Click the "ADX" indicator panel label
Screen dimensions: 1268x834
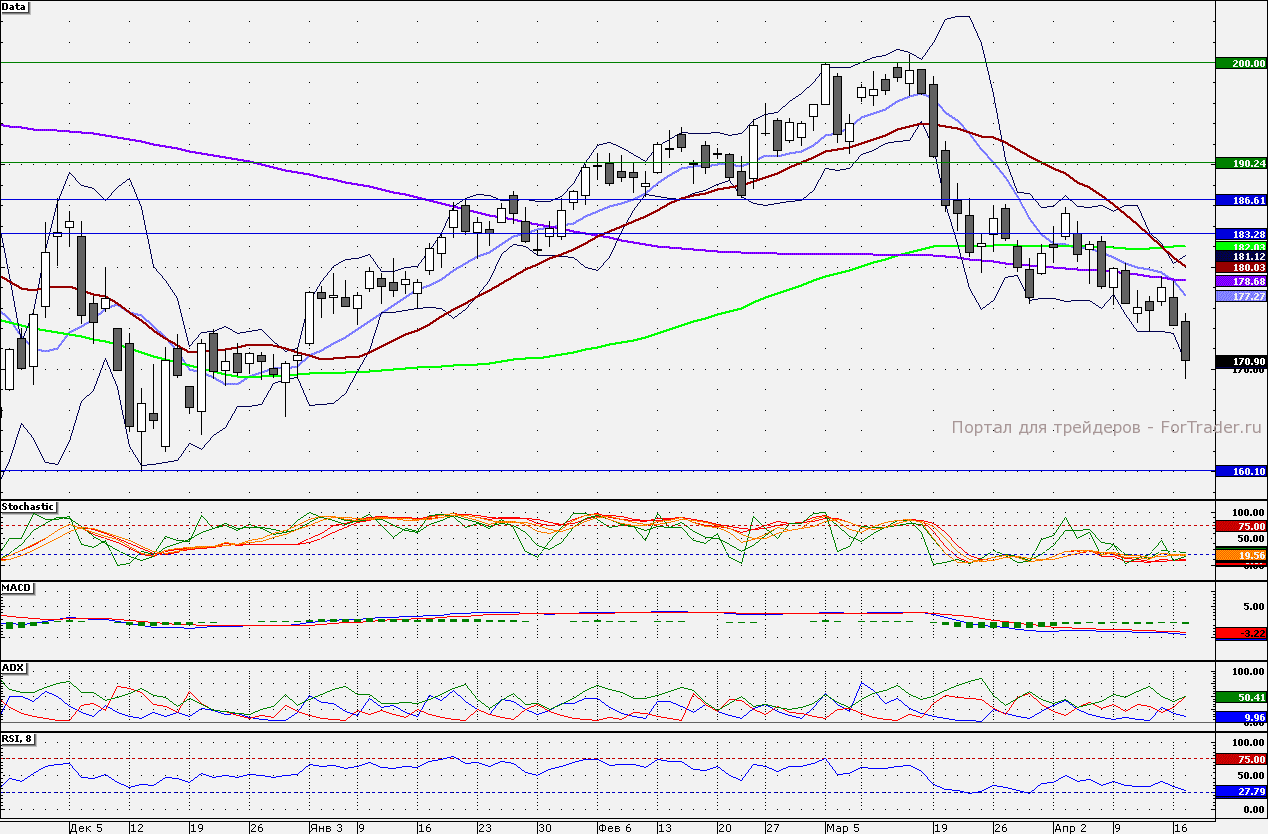coord(13,667)
